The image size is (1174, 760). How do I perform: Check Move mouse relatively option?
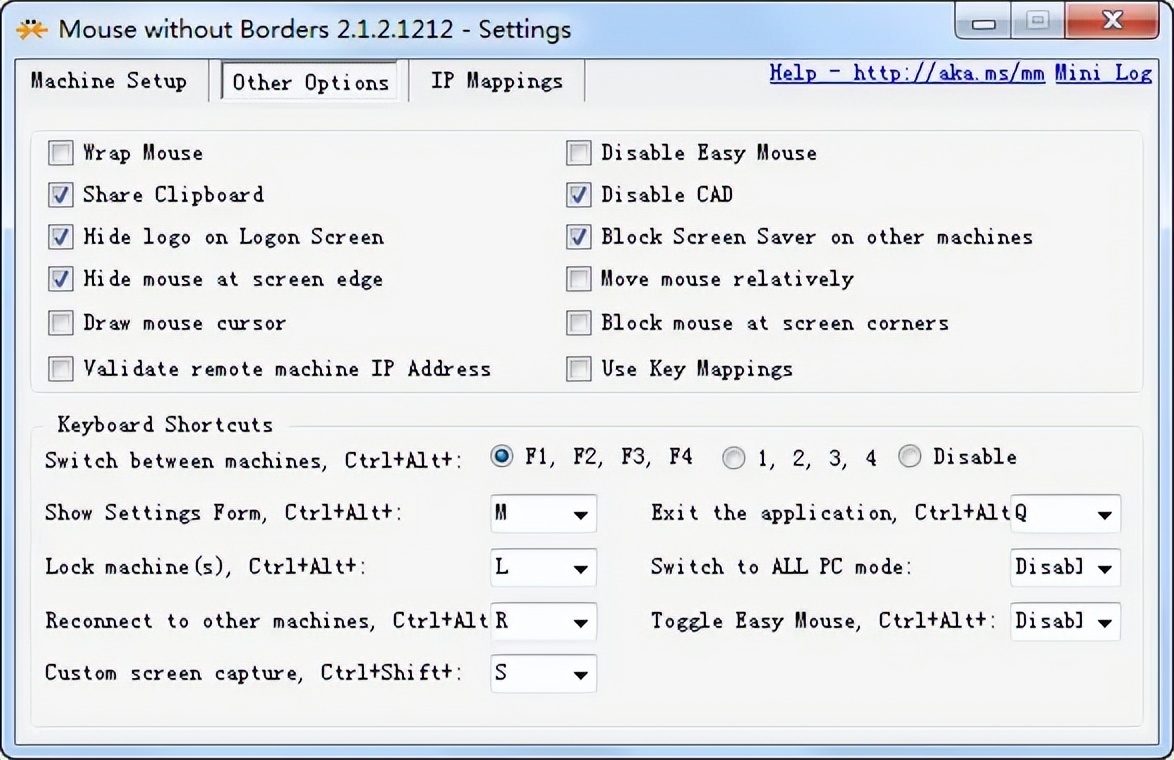(x=578, y=279)
